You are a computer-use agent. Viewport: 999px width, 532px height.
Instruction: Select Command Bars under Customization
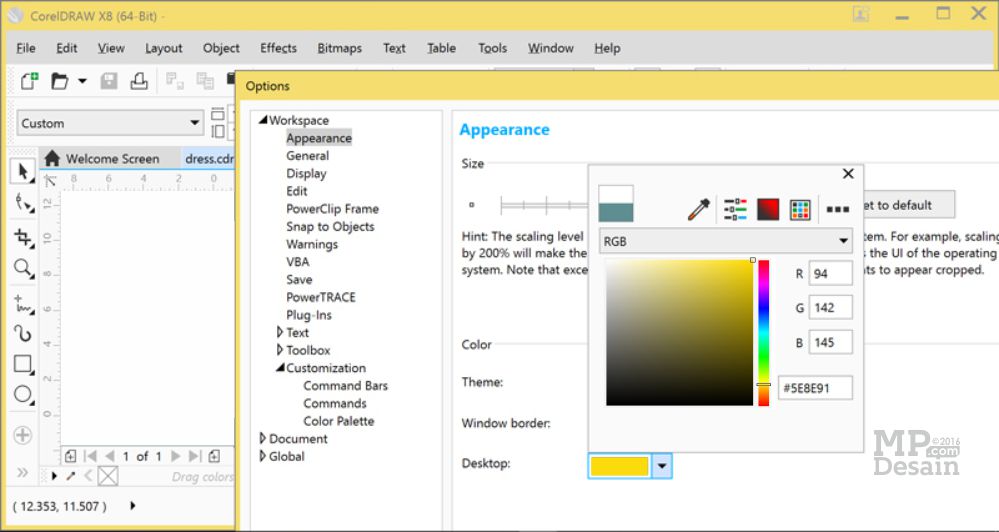pyautogui.click(x=345, y=385)
